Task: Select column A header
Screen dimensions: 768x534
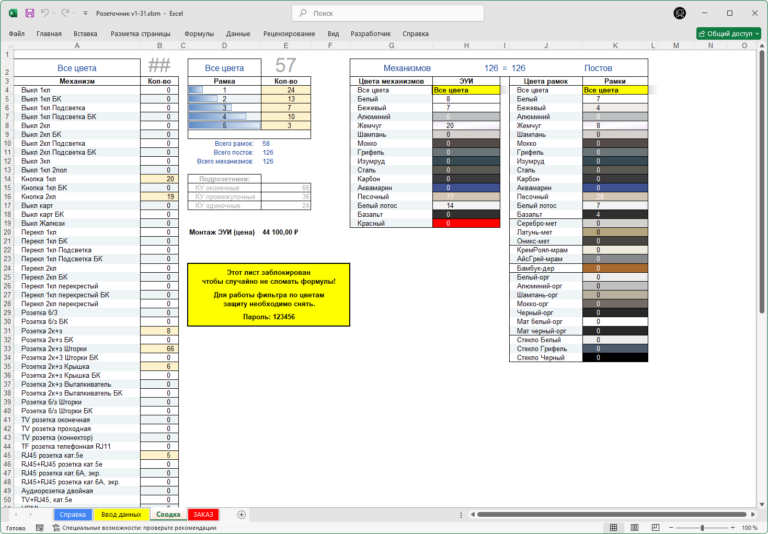Action: [77, 46]
